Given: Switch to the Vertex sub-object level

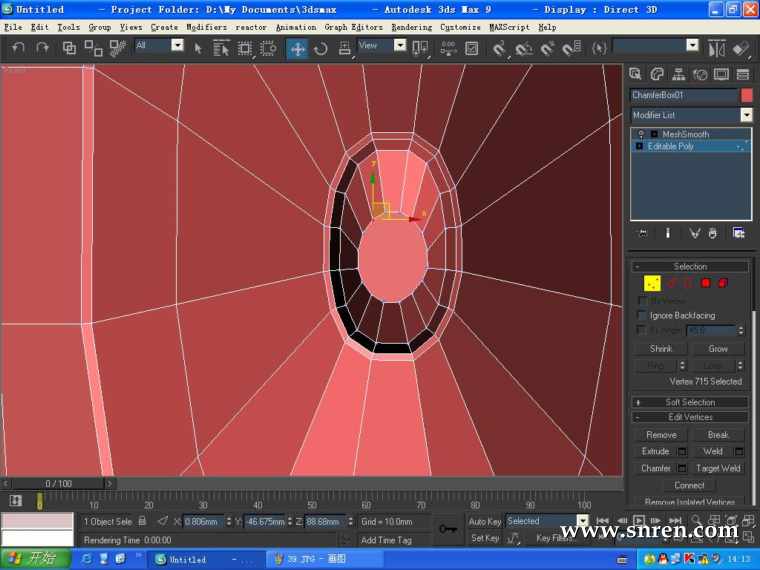Looking at the screenshot, I should click(652, 284).
